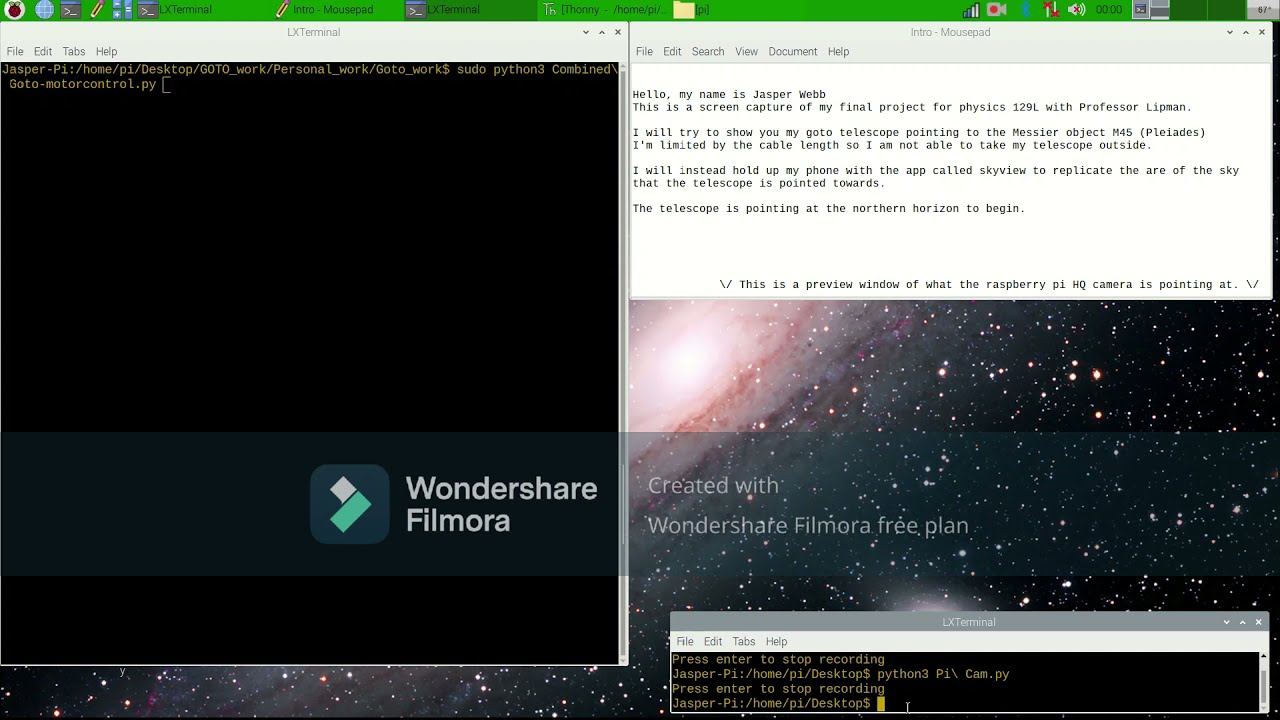Close the Pi Cam.py LXTerminal window
The image size is (1280, 720).
click(1259, 622)
